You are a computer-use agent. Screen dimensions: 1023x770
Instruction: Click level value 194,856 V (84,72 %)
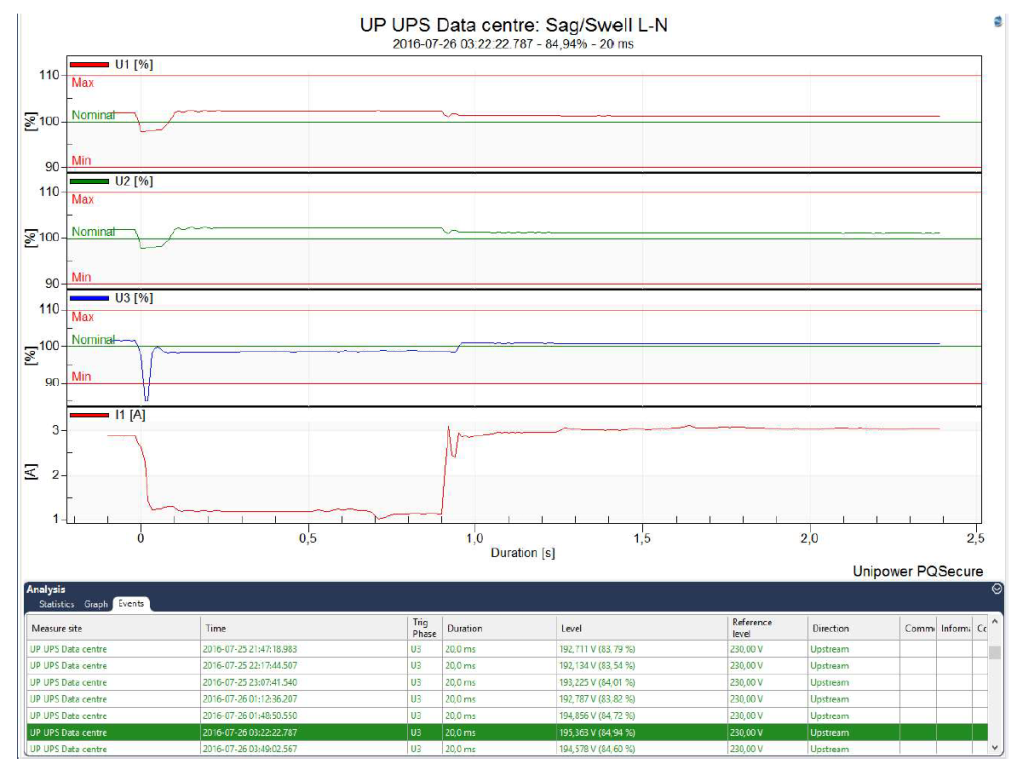pyautogui.click(x=597, y=716)
